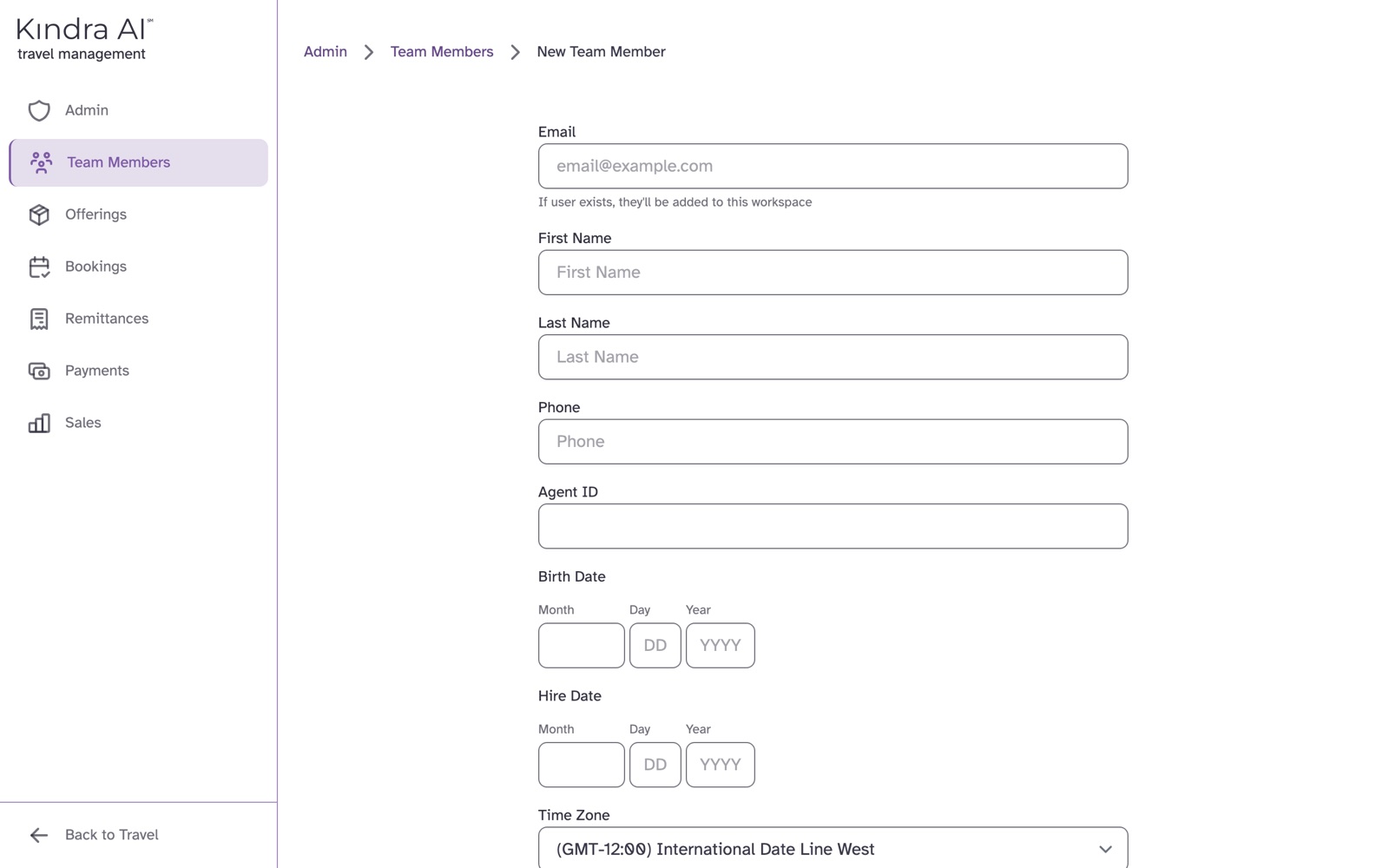Click the Hire Date Year field
The width and height of the screenshot is (1389, 868).
tap(720, 765)
